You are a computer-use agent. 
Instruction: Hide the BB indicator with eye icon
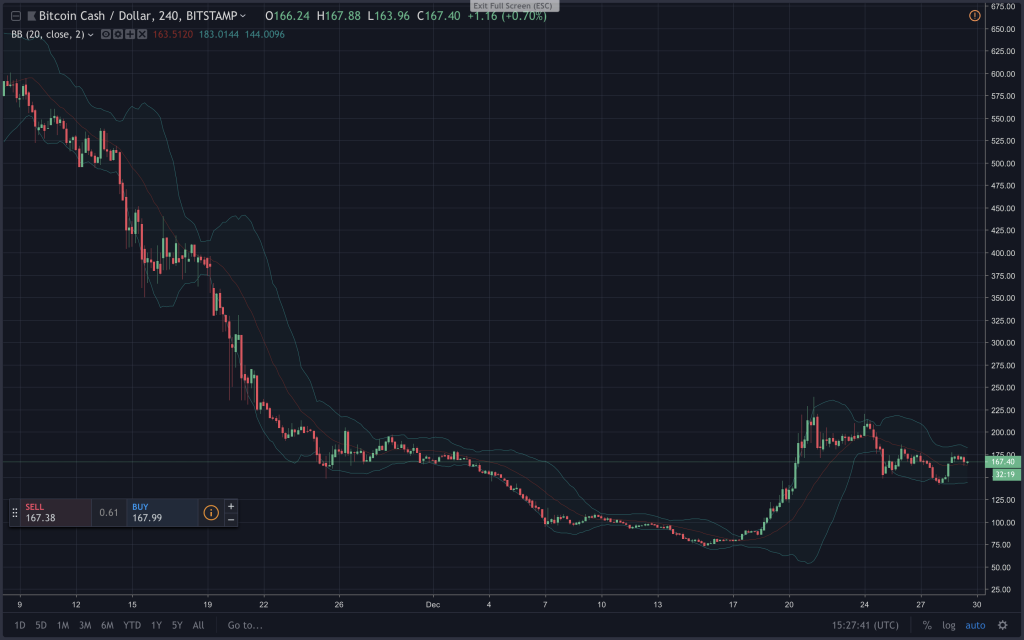(x=105, y=35)
